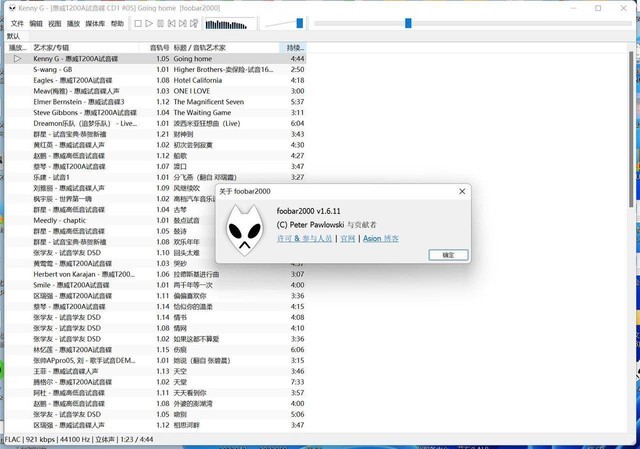Skip to the previous track
The image size is (640, 449).
[x=171, y=24]
